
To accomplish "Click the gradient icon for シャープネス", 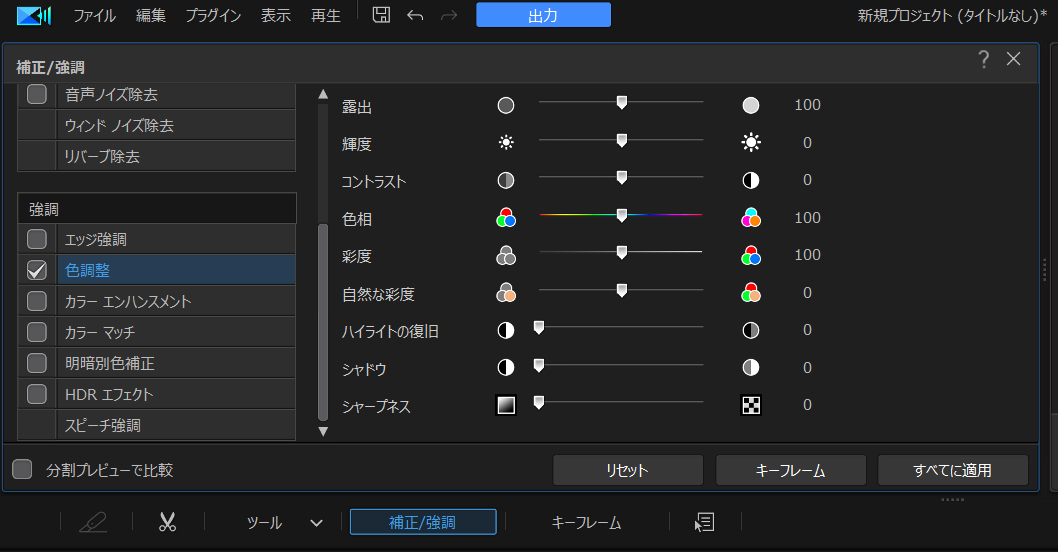I will (x=506, y=405).
